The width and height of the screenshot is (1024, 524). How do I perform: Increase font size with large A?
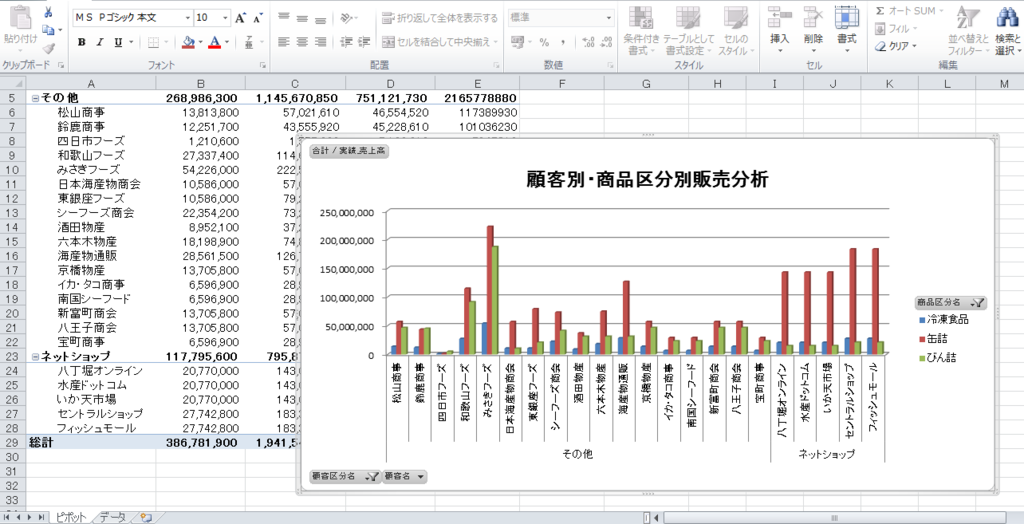coord(241,18)
